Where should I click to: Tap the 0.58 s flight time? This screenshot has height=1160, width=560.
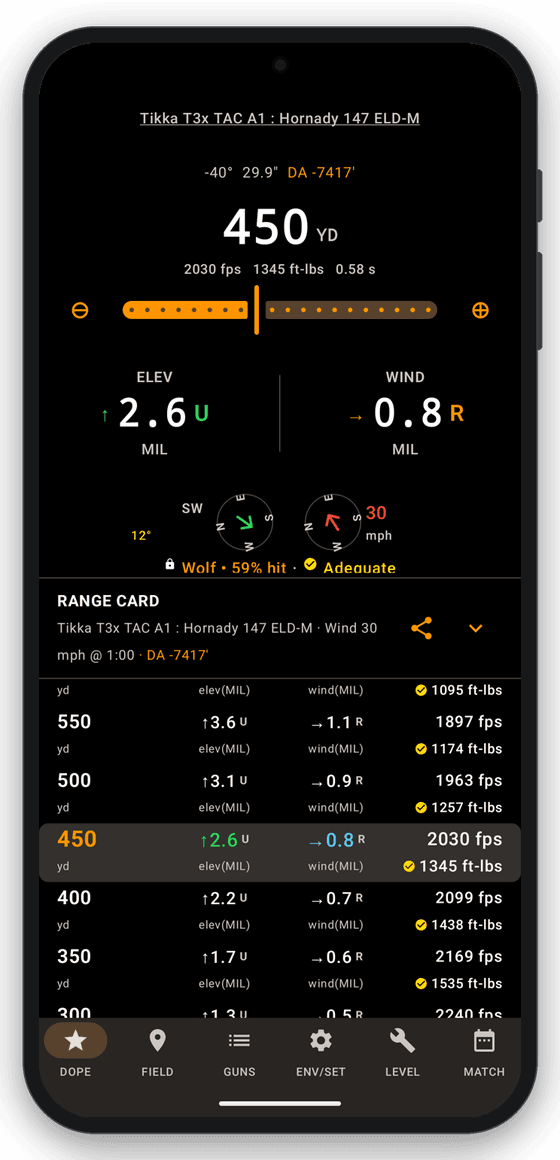pyautogui.click(x=355, y=269)
